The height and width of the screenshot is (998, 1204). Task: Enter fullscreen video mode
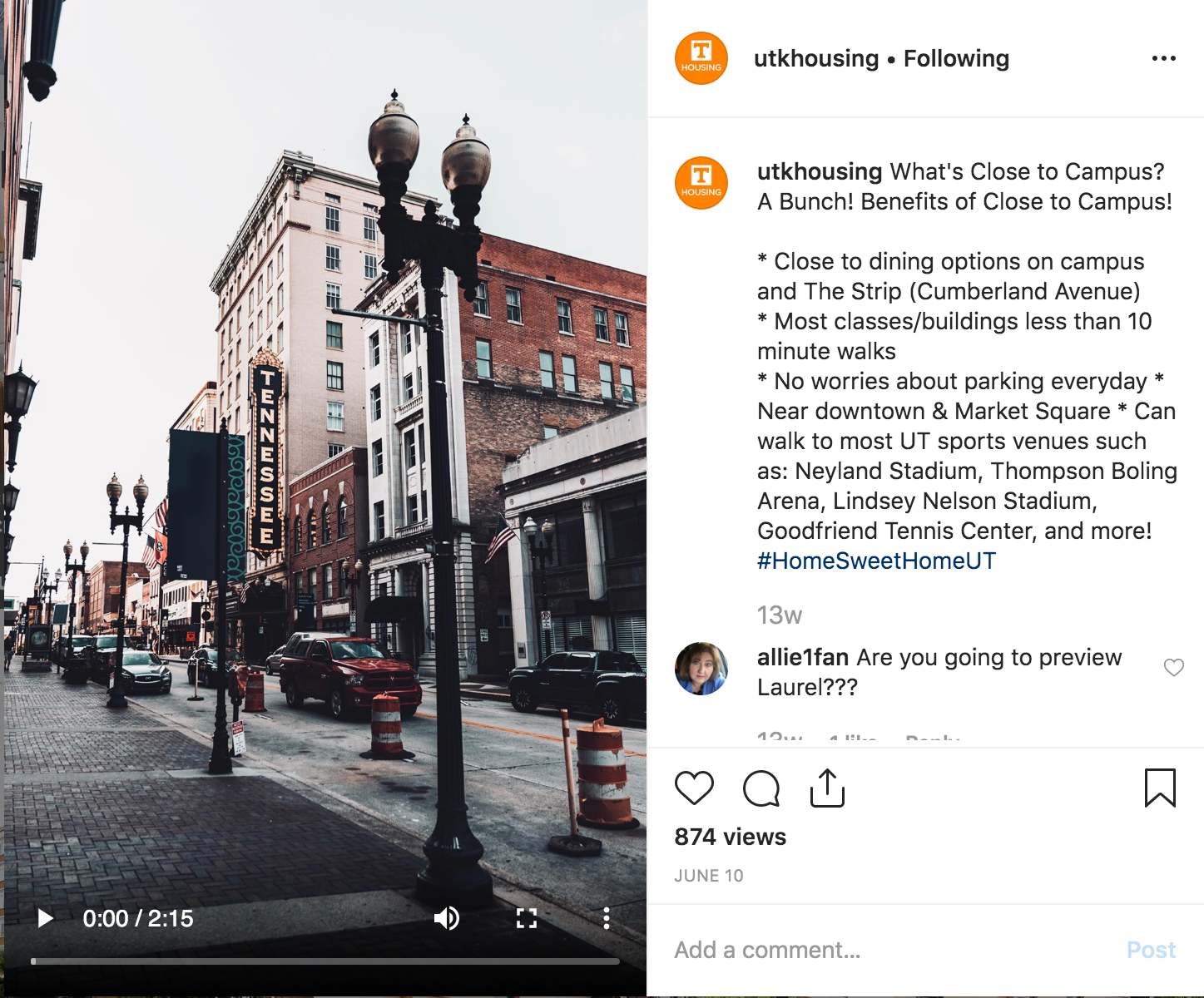tap(527, 918)
